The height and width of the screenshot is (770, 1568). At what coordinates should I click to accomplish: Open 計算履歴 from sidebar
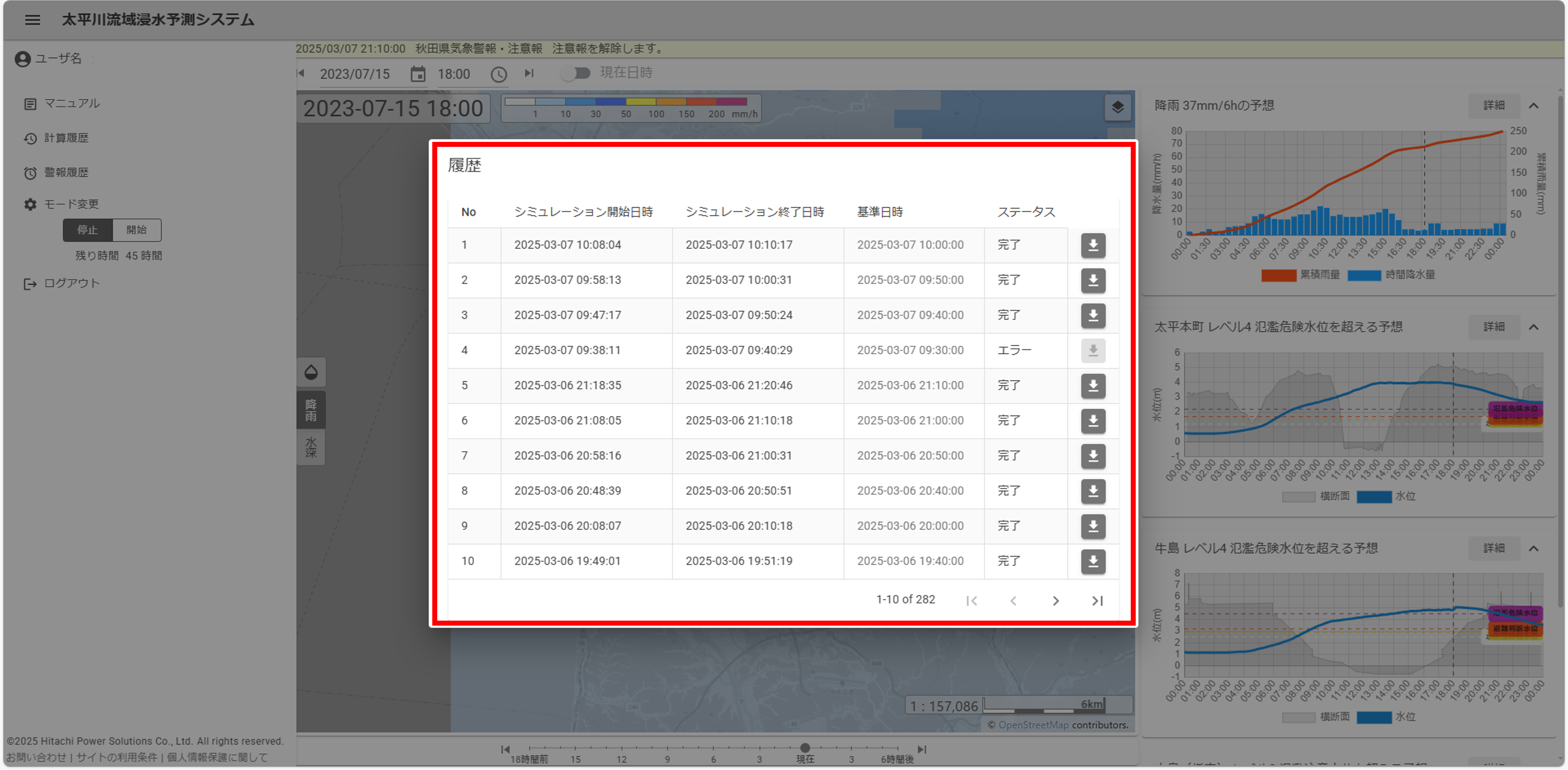click(x=66, y=138)
